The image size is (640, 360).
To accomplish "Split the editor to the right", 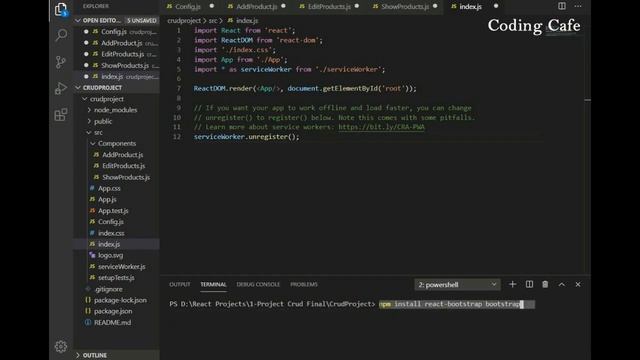I will (x=562, y=6).
